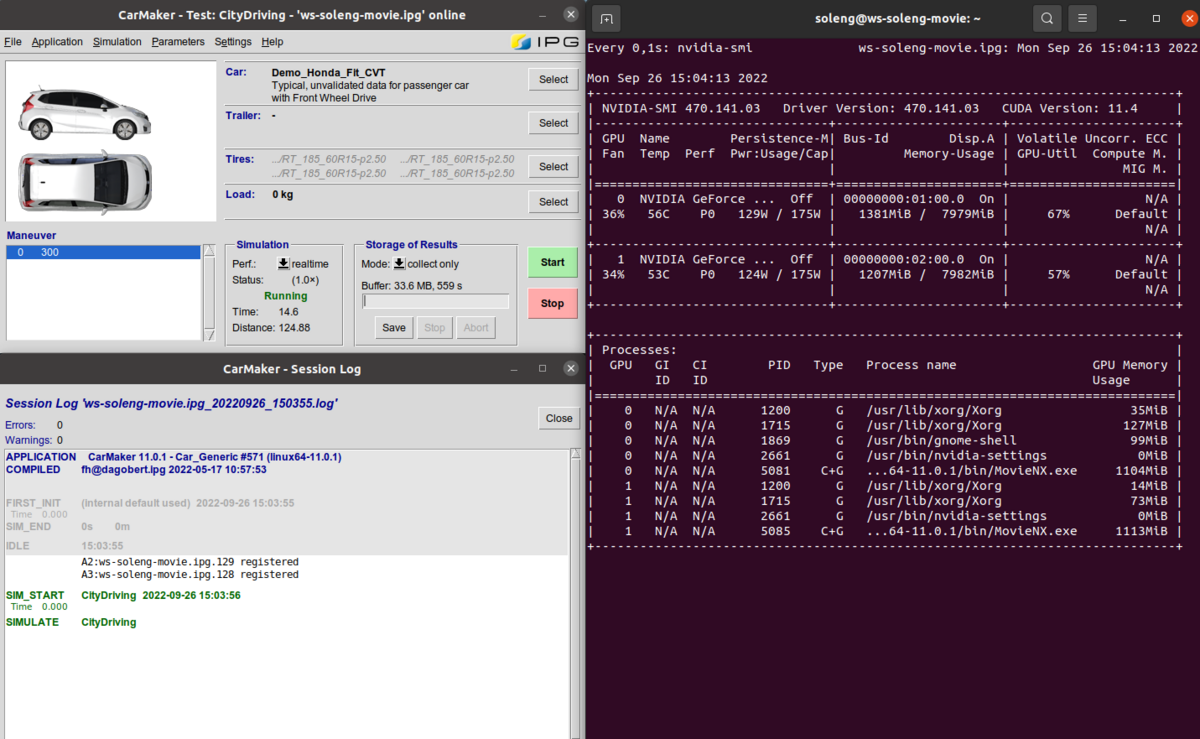This screenshot has height=739, width=1200.
Task: Click Select button for Tires
Action: click(553, 167)
